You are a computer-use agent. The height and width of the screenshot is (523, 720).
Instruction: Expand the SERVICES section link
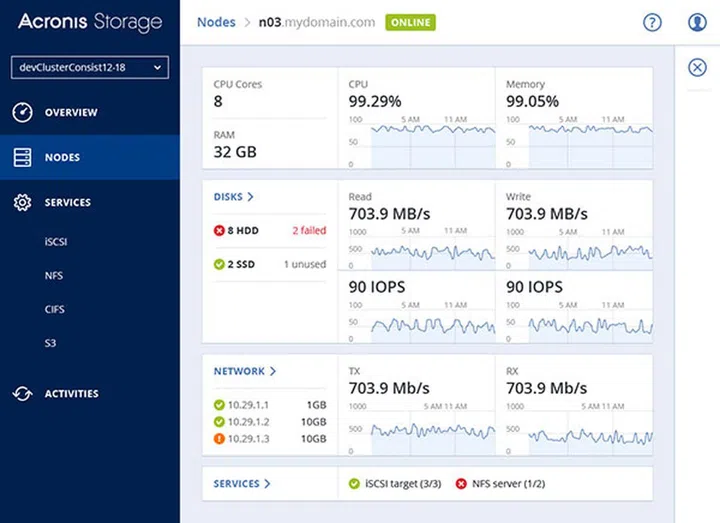coord(242,484)
